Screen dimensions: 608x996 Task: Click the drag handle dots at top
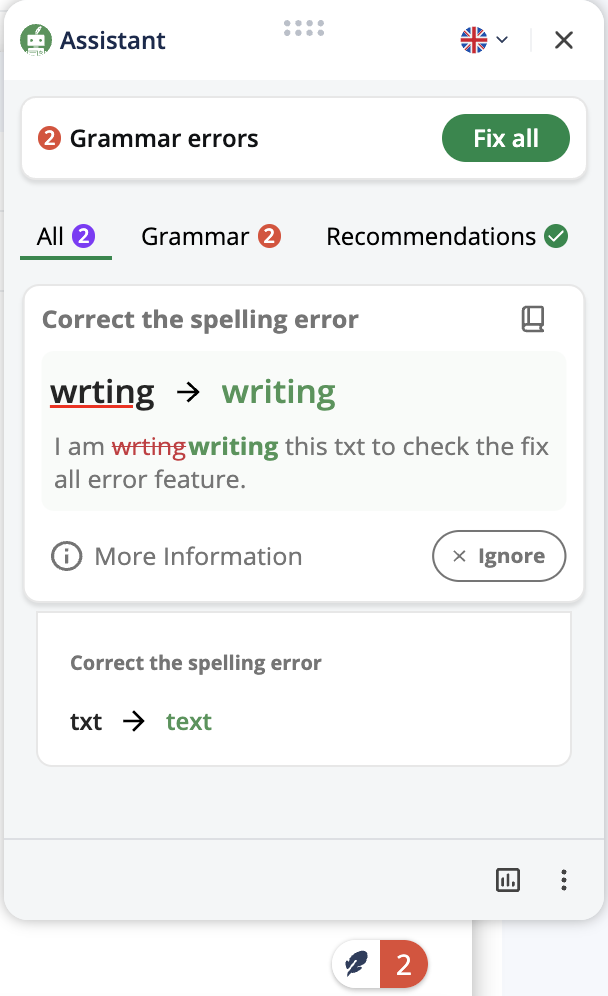pyautogui.click(x=304, y=28)
